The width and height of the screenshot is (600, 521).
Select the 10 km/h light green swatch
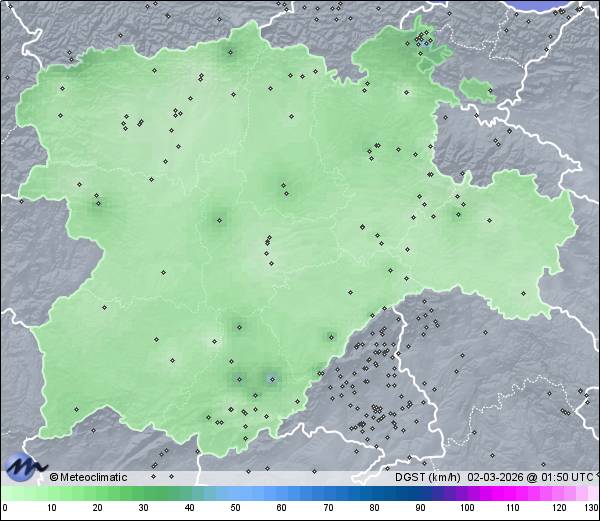[50, 493]
